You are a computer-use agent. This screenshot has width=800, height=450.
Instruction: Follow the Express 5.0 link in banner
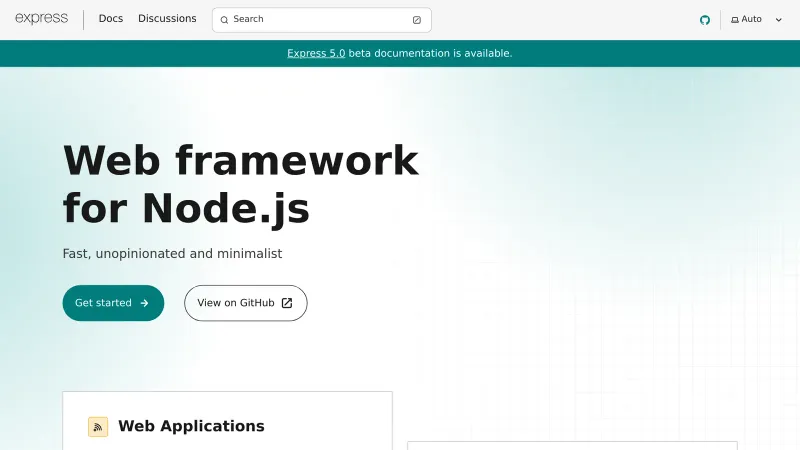pyautogui.click(x=316, y=53)
